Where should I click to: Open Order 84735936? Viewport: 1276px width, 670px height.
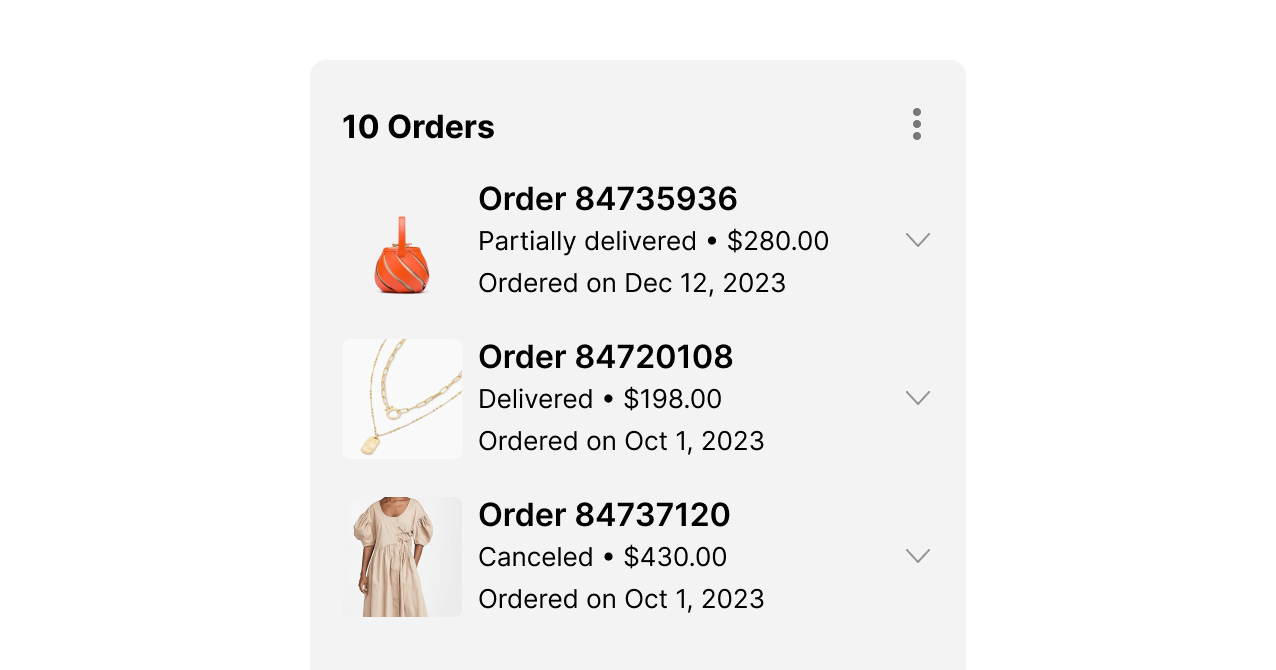607,199
